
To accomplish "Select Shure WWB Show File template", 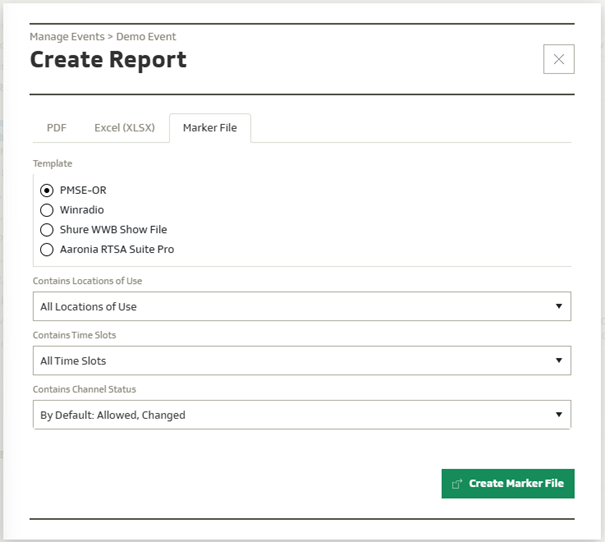I will pyautogui.click(x=46, y=230).
